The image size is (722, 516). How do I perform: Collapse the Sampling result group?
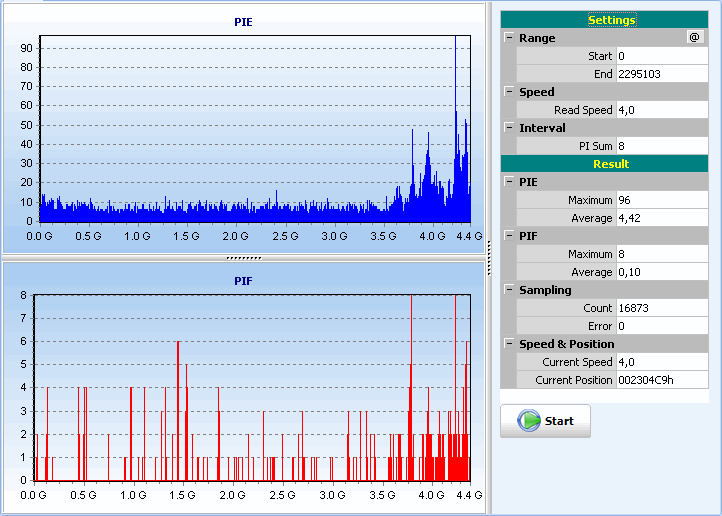tap(509, 290)
